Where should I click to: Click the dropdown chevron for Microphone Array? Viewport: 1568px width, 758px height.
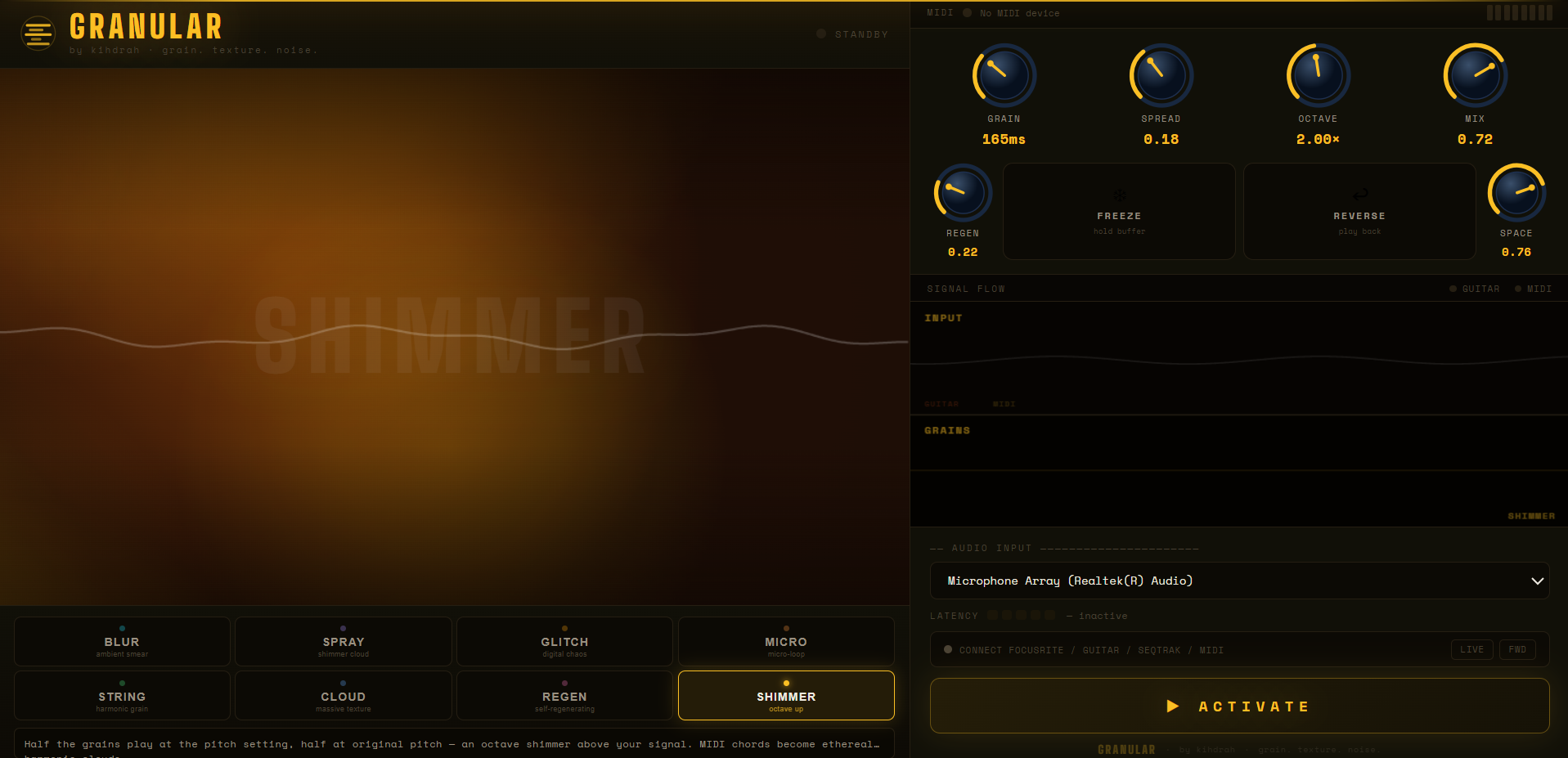coord(1537,581)
